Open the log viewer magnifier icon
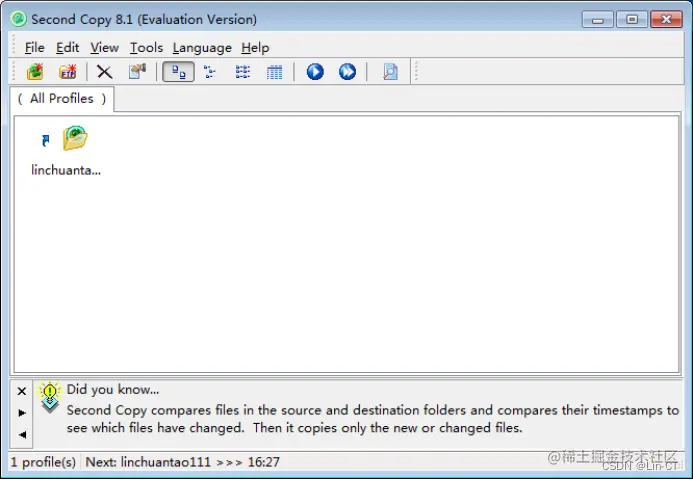This screenshot has width=693, height=480. tap(390, 72)
